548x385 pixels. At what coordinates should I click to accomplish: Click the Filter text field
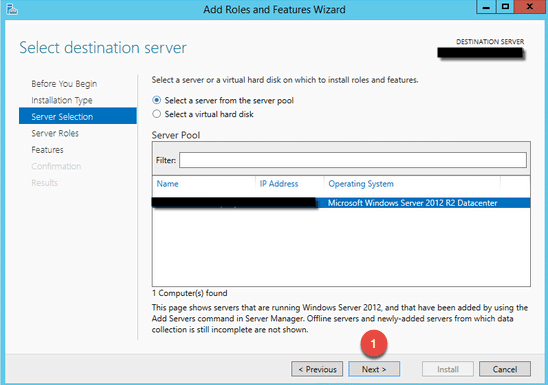(353, 160)
